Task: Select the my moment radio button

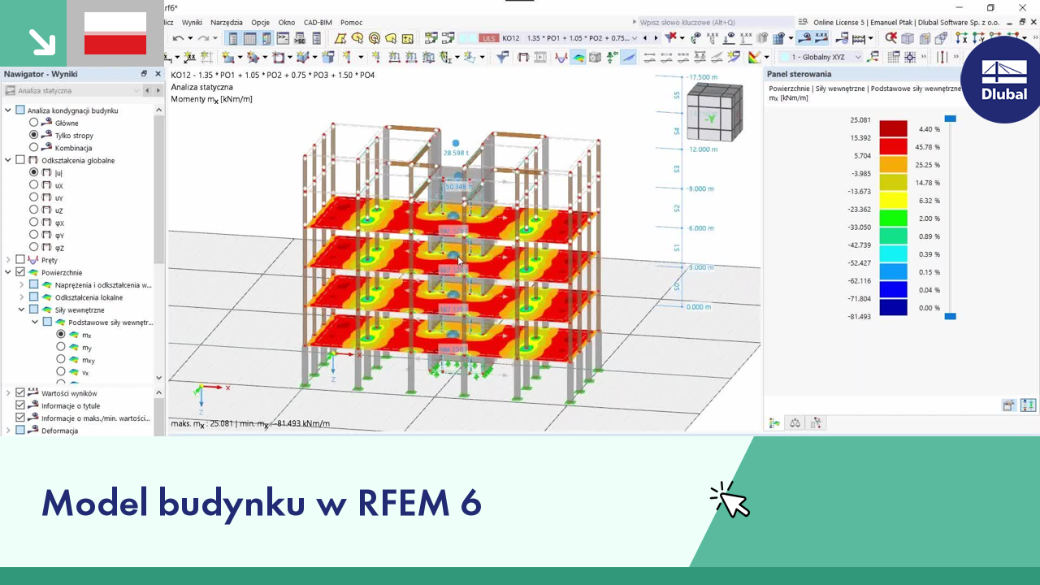Action: point(60,347)
